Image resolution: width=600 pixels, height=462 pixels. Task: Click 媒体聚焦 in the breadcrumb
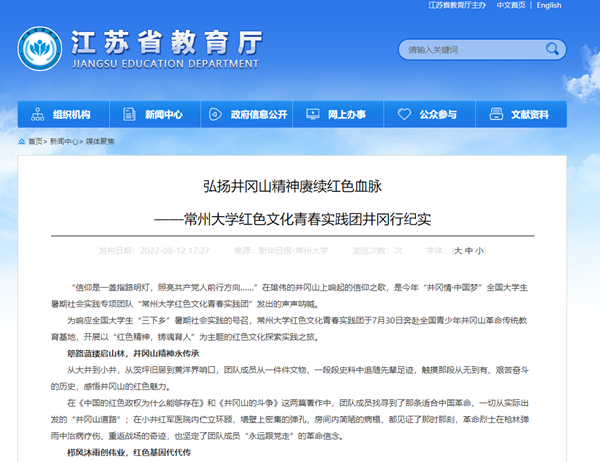click(100, 142)
